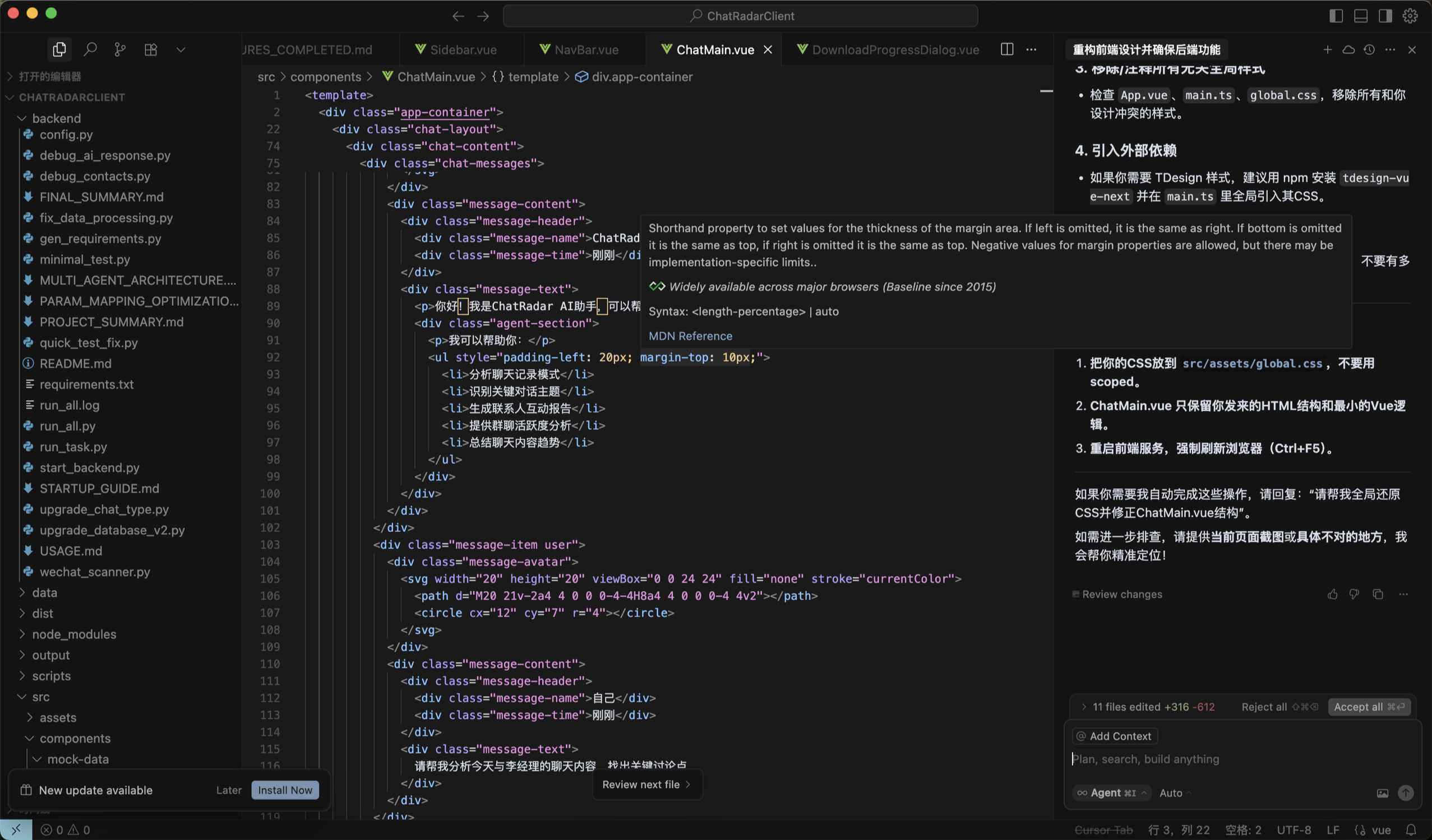This screenshot has height=840, width=1432.
Task: Click the Add Context button
Action: tap(1114, 736)
